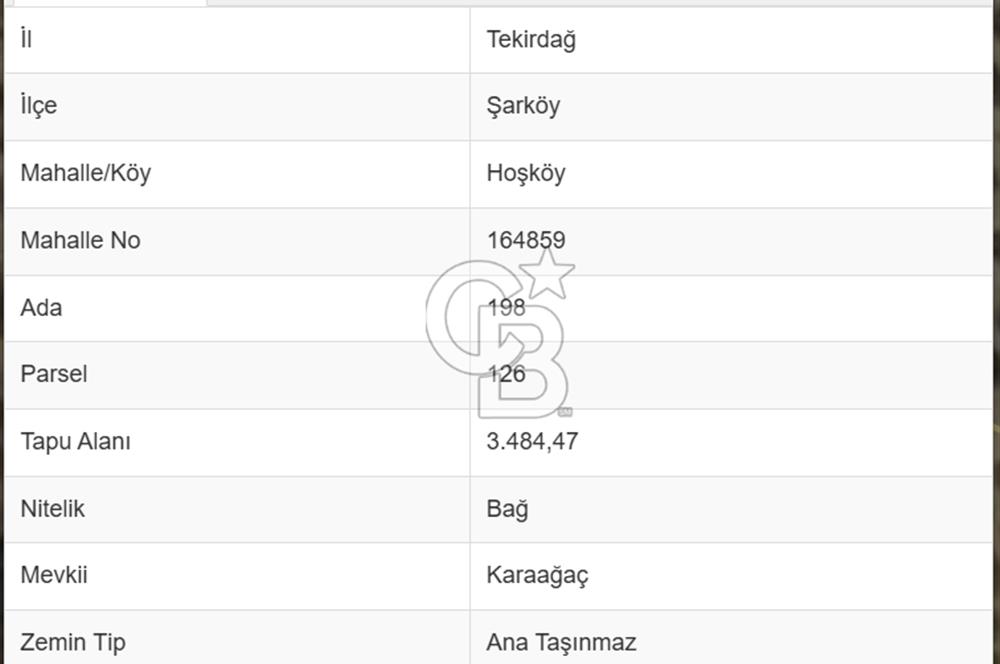Viewport: 1000px width, 664px height.
Task: Click the Tapu Alanı label
Action: tap(76, 441)
